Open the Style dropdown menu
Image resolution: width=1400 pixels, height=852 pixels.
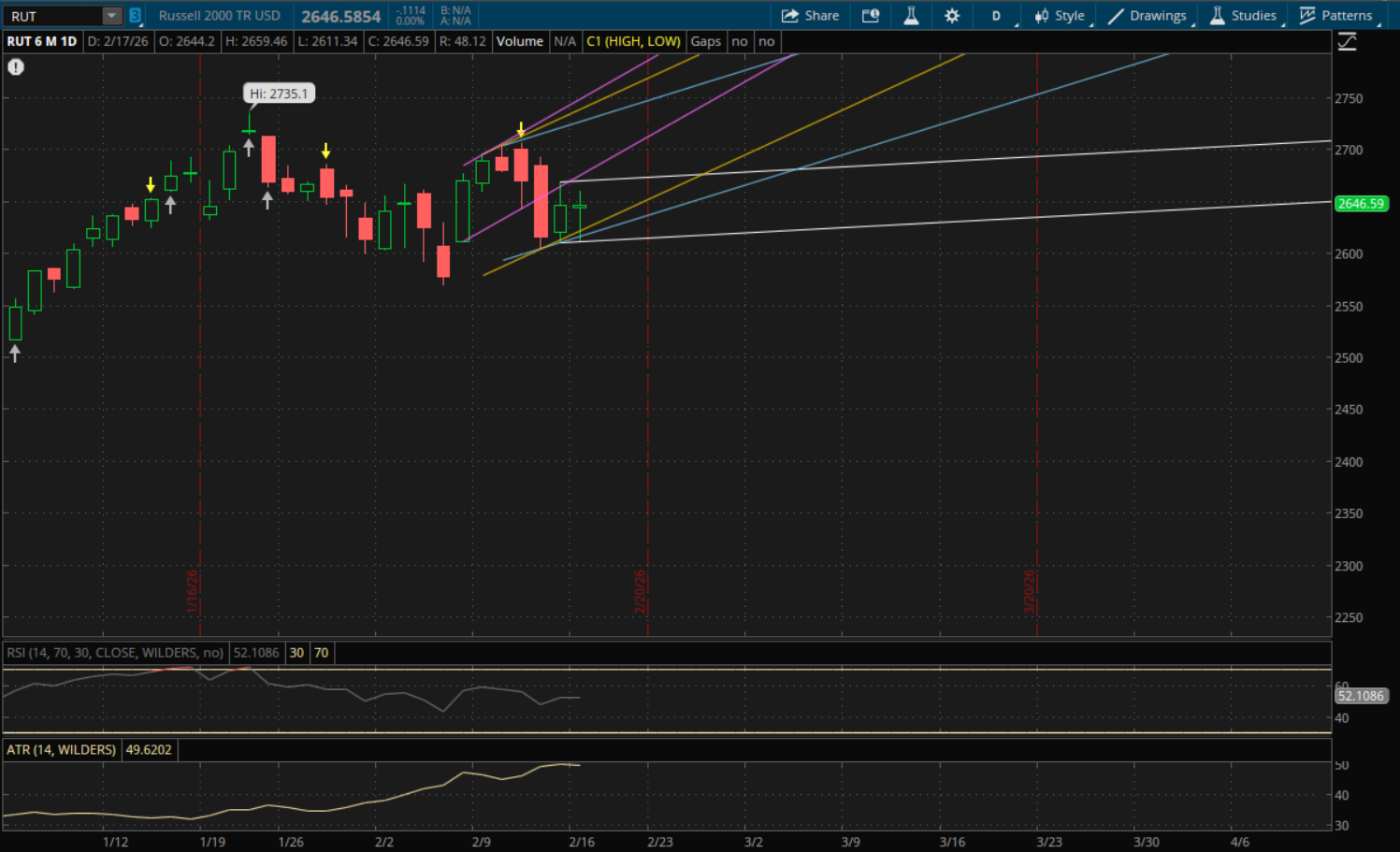tap(1061, 16)
